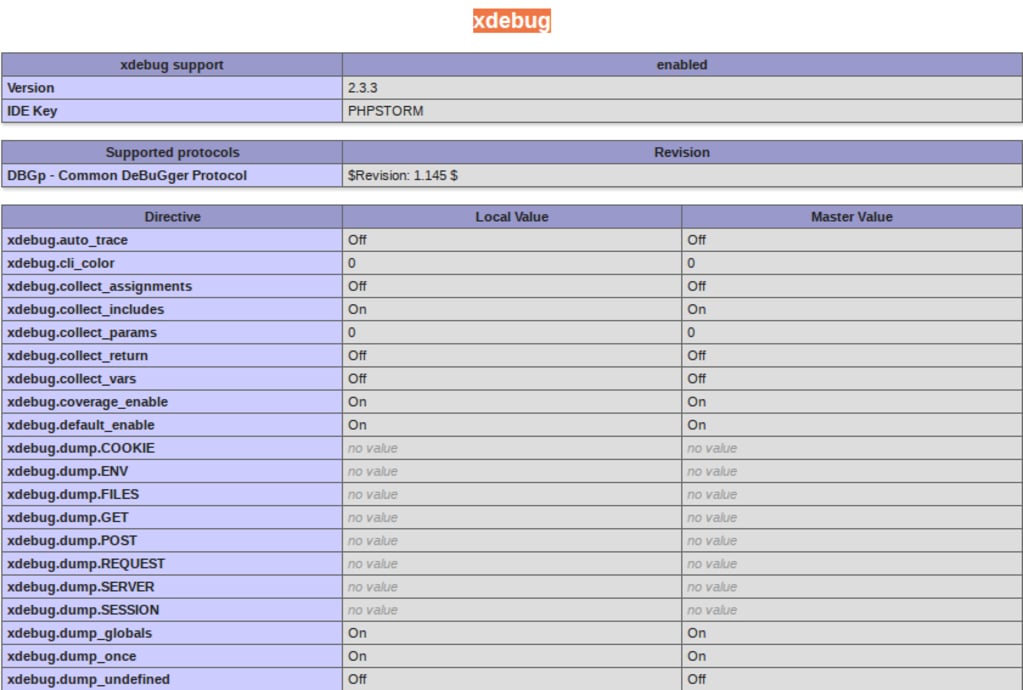Select the "IDE Key" row label
Screen dimensions: 1023x690
[x=172, y=111]
